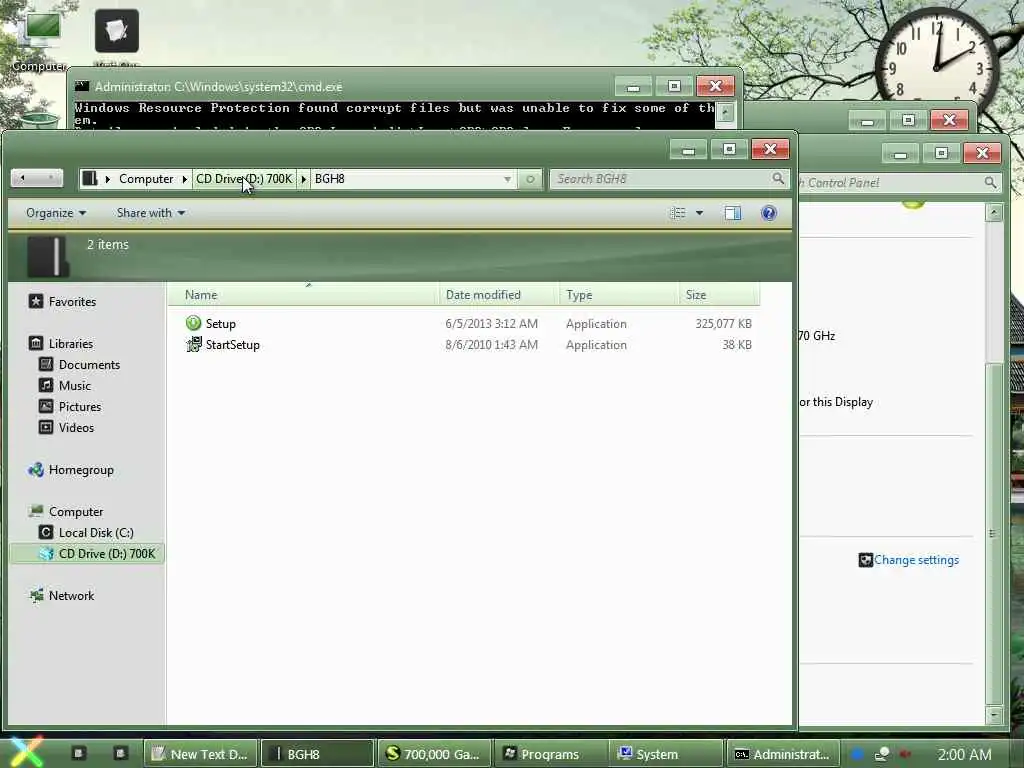
Task: Sort files by Size column header
Action: 719,295
